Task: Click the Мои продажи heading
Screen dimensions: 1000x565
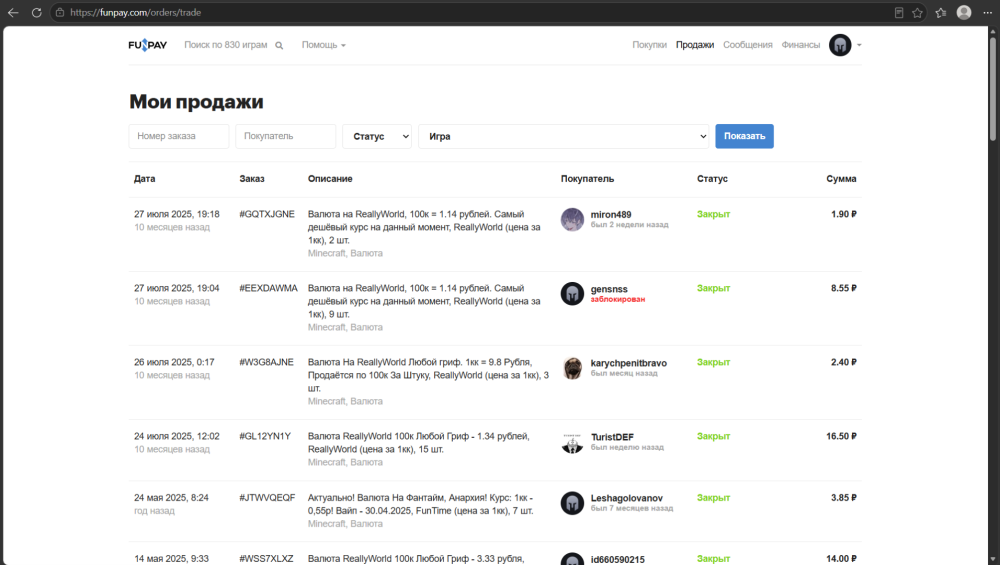Action: point(196,102)
